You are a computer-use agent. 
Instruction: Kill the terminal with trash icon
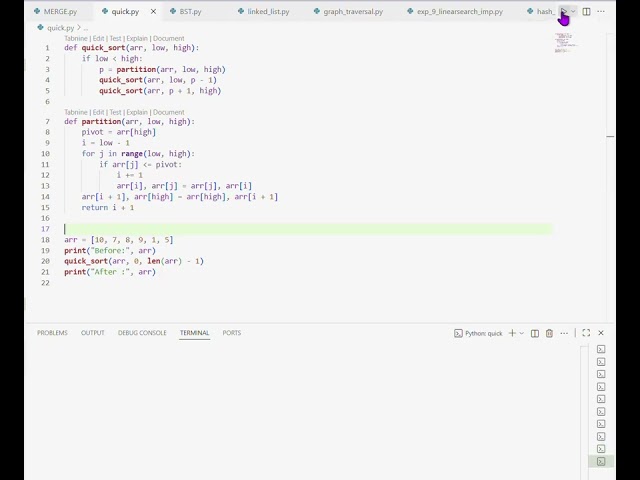point(549,333)
